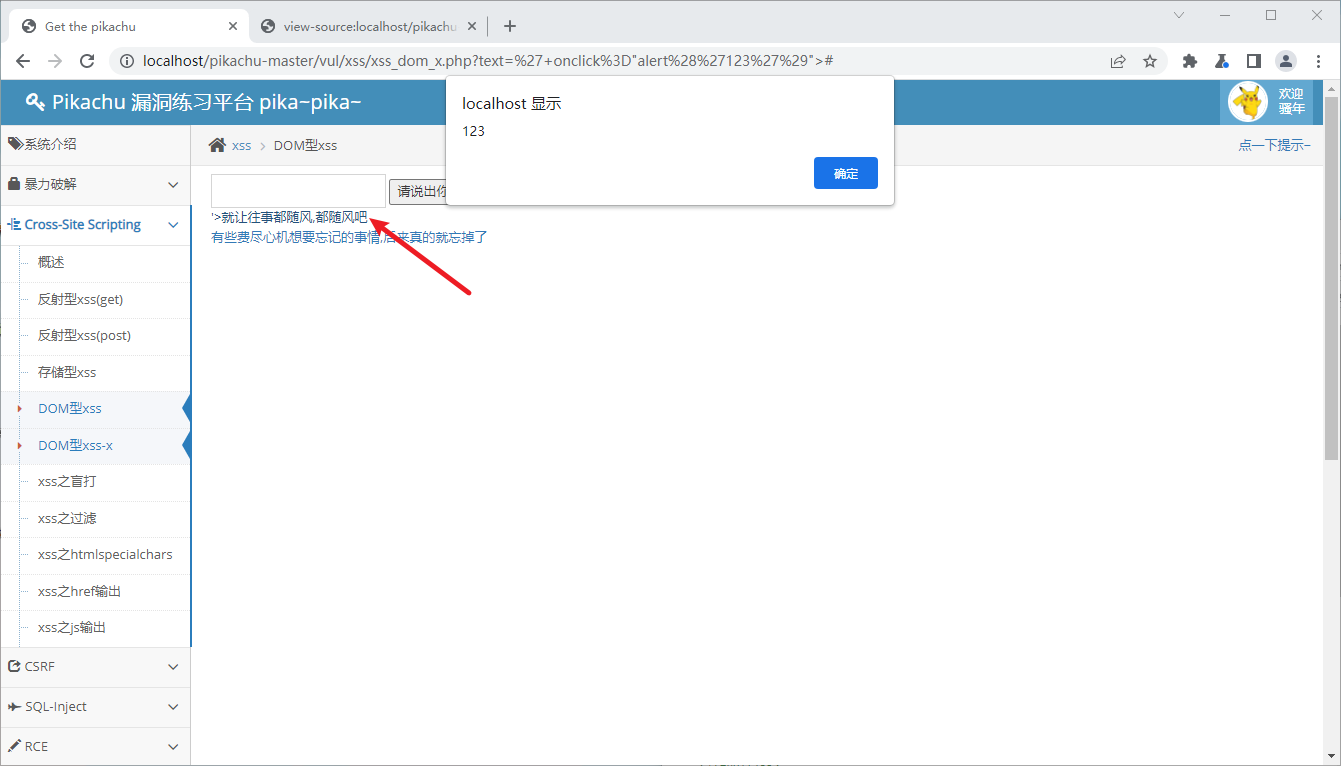Expand the 暴力破解 sidebar section
This screenshot has height=766, width=1341.
coord(95,185)
